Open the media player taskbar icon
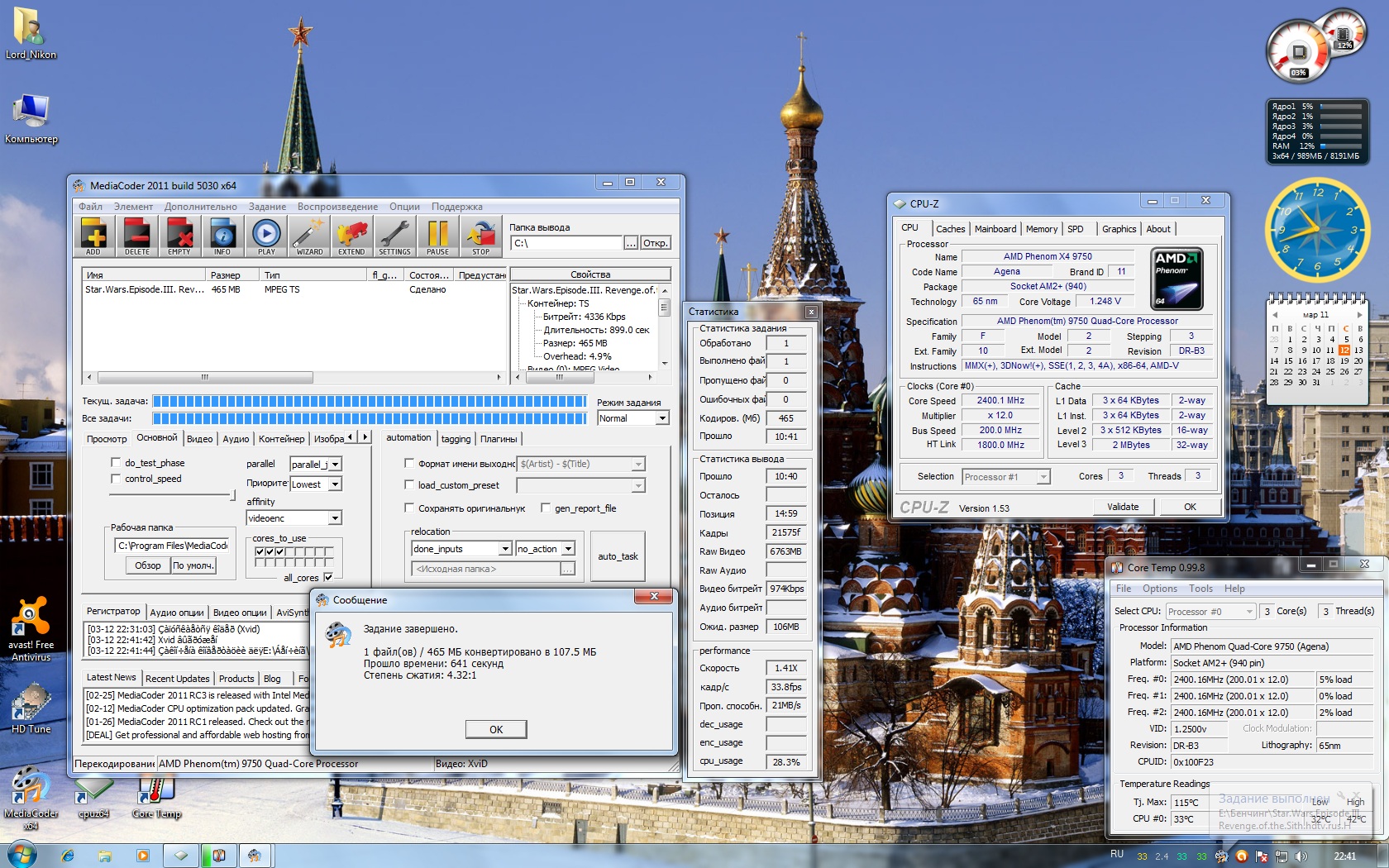 click(143, 856)
